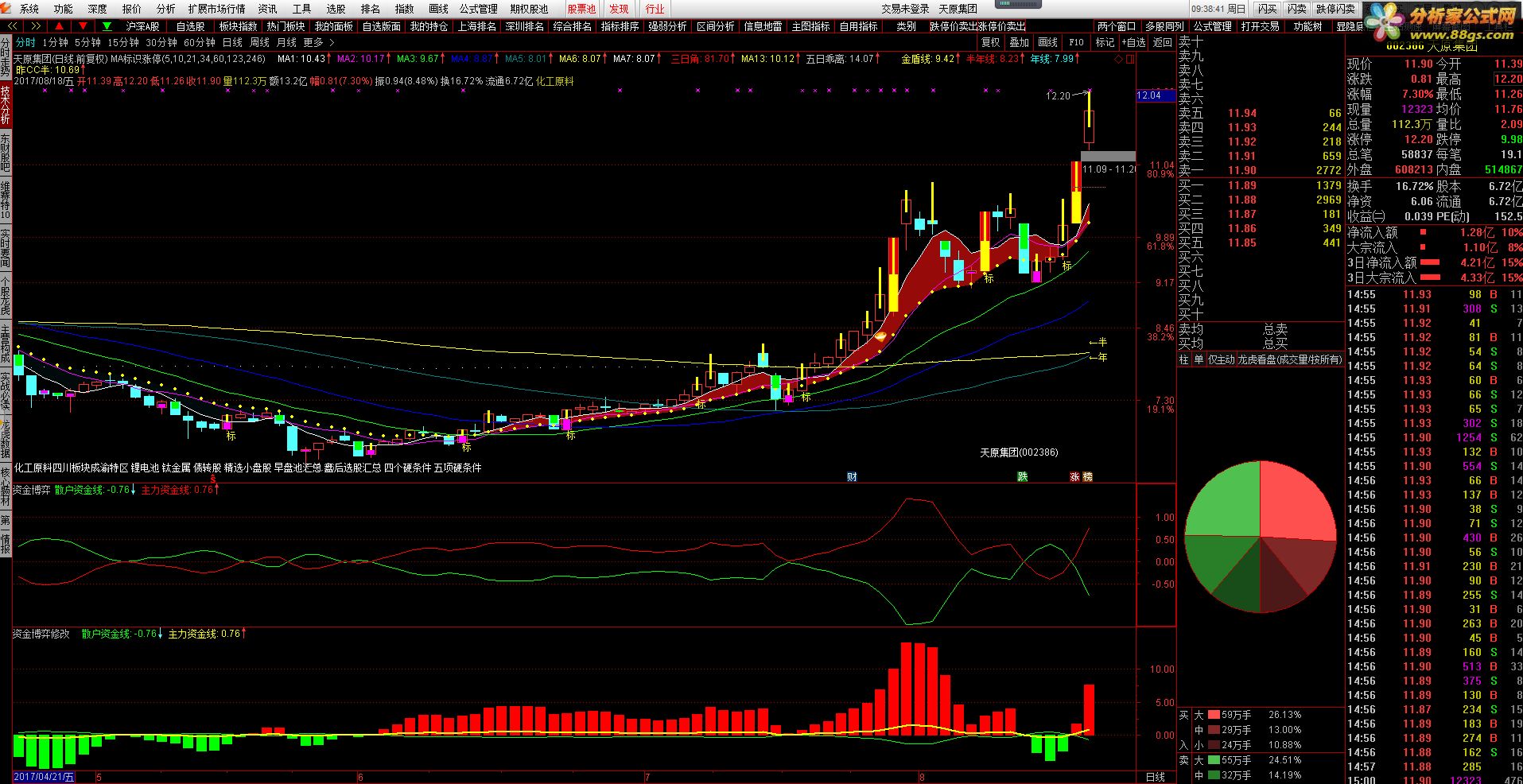Open 上海排名 ranking
The height and width of the screenshot is (784, 1523).
pos(477,26)
